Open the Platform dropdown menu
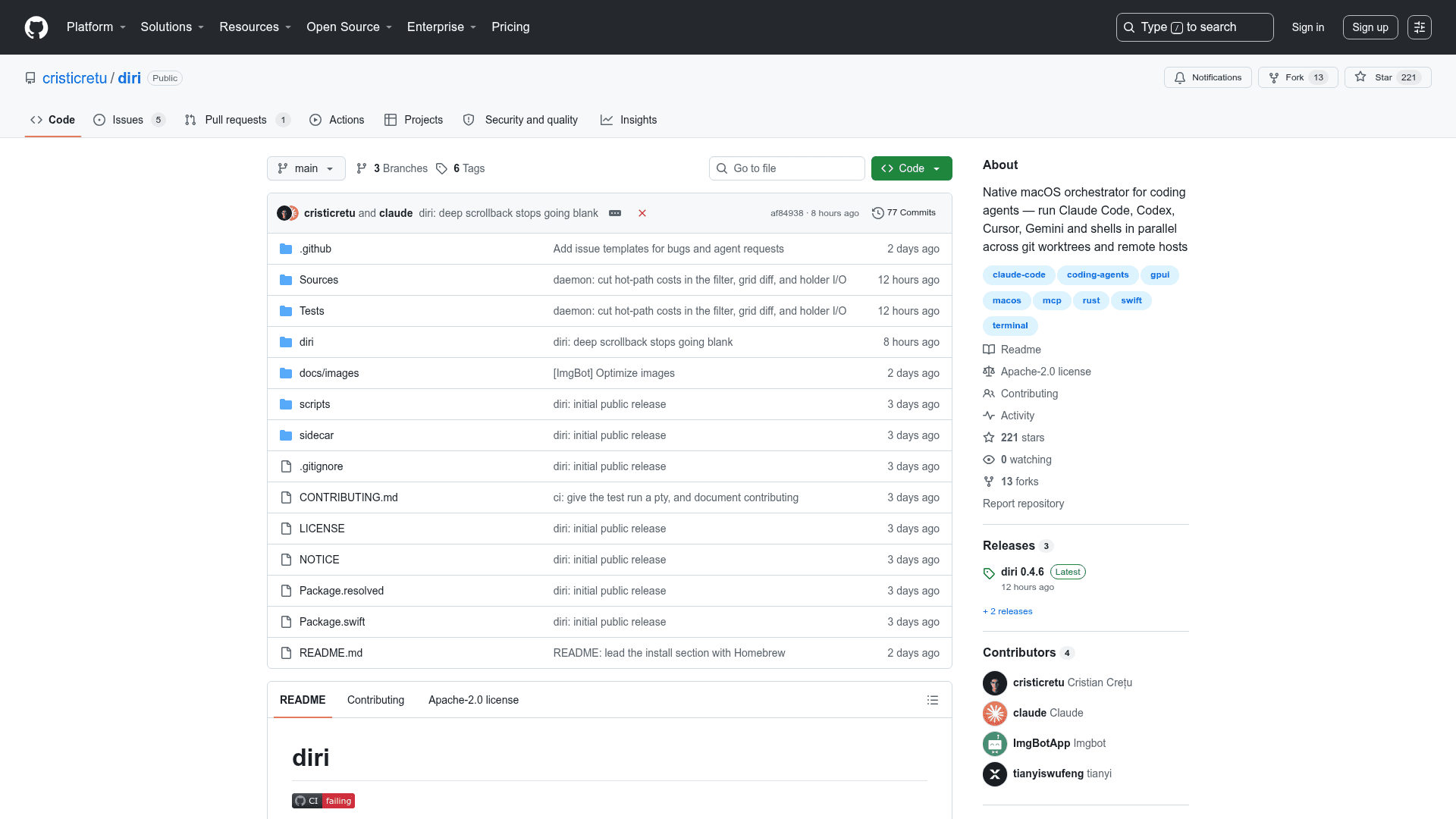1456x819 pixels. [x=96, y=27]
